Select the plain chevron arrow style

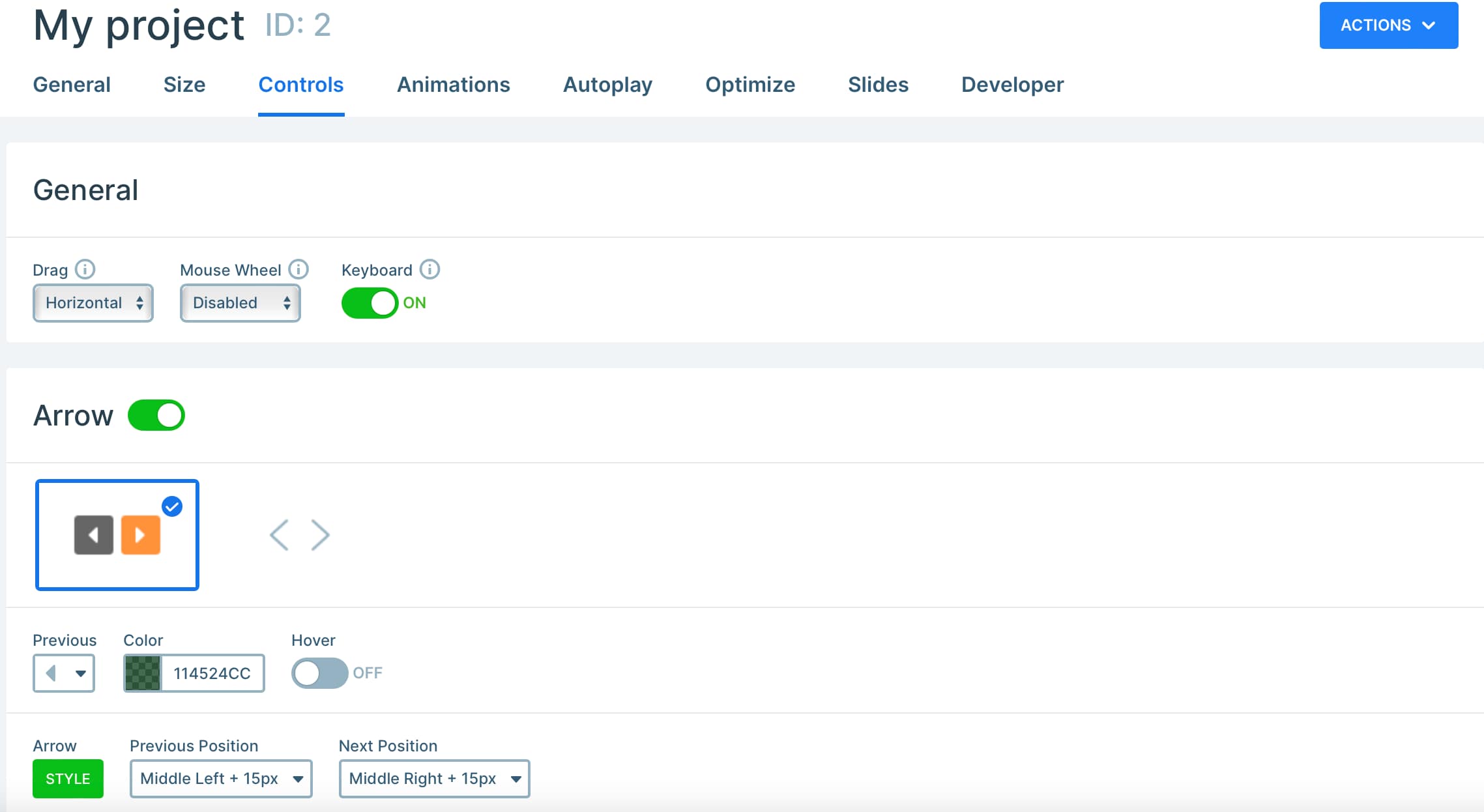(299, 534)
